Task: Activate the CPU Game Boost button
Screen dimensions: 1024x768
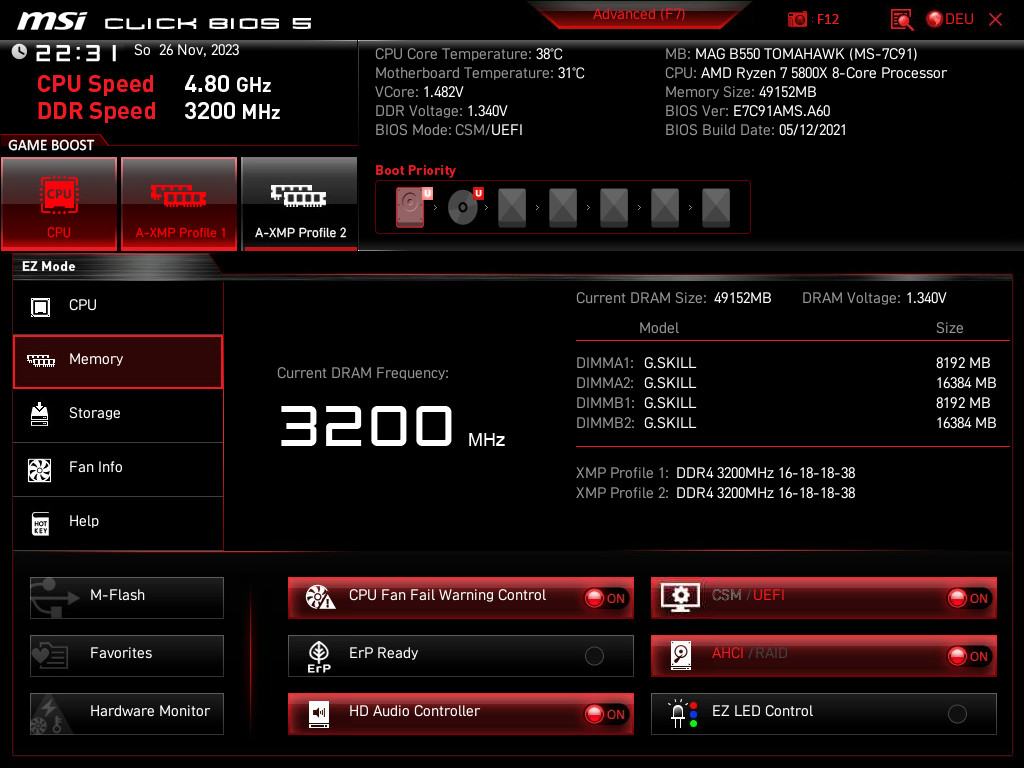Action: (59, 204)
